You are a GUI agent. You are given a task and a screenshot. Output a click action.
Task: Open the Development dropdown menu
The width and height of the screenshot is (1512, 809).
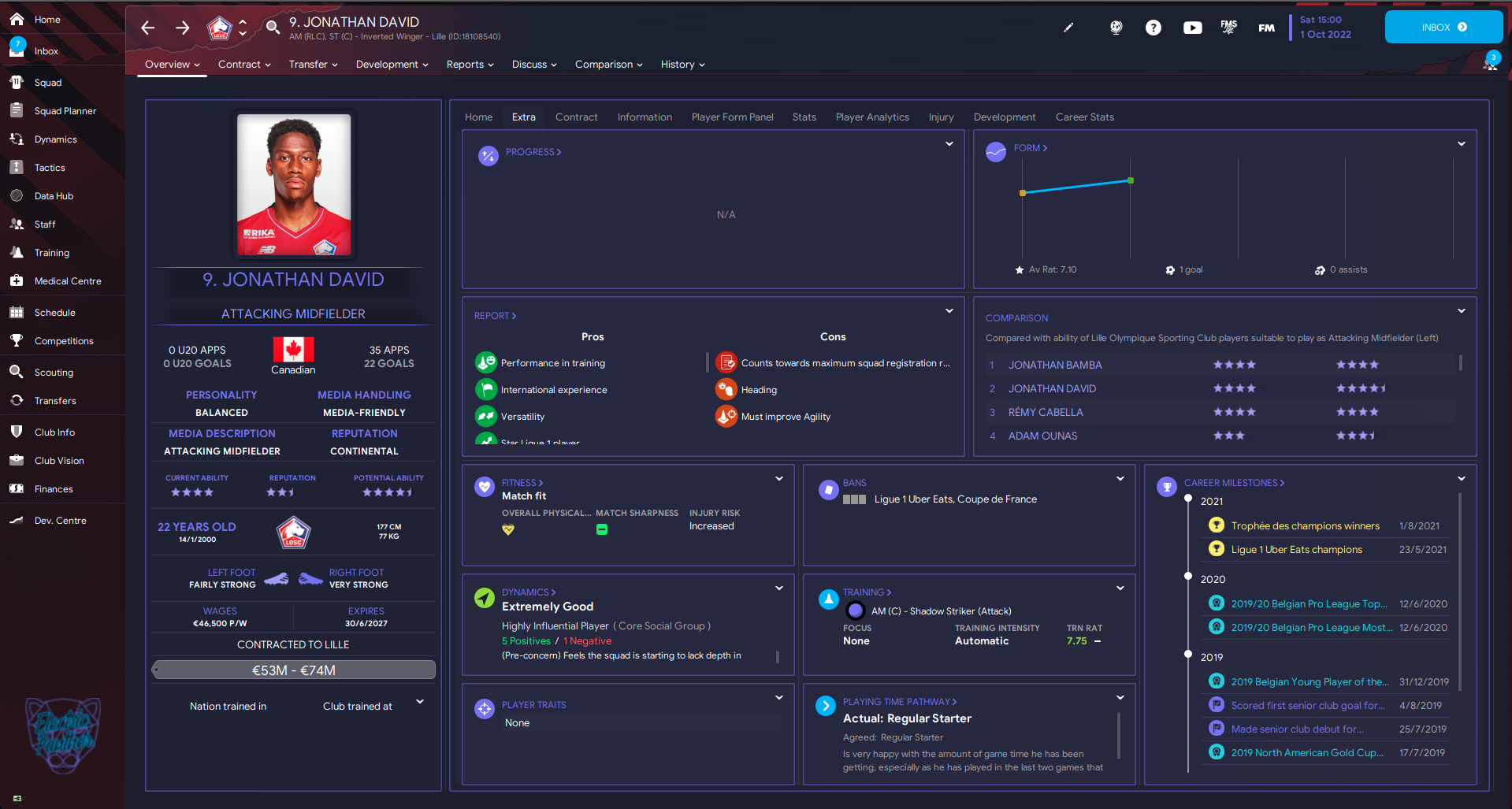[392, 65]
